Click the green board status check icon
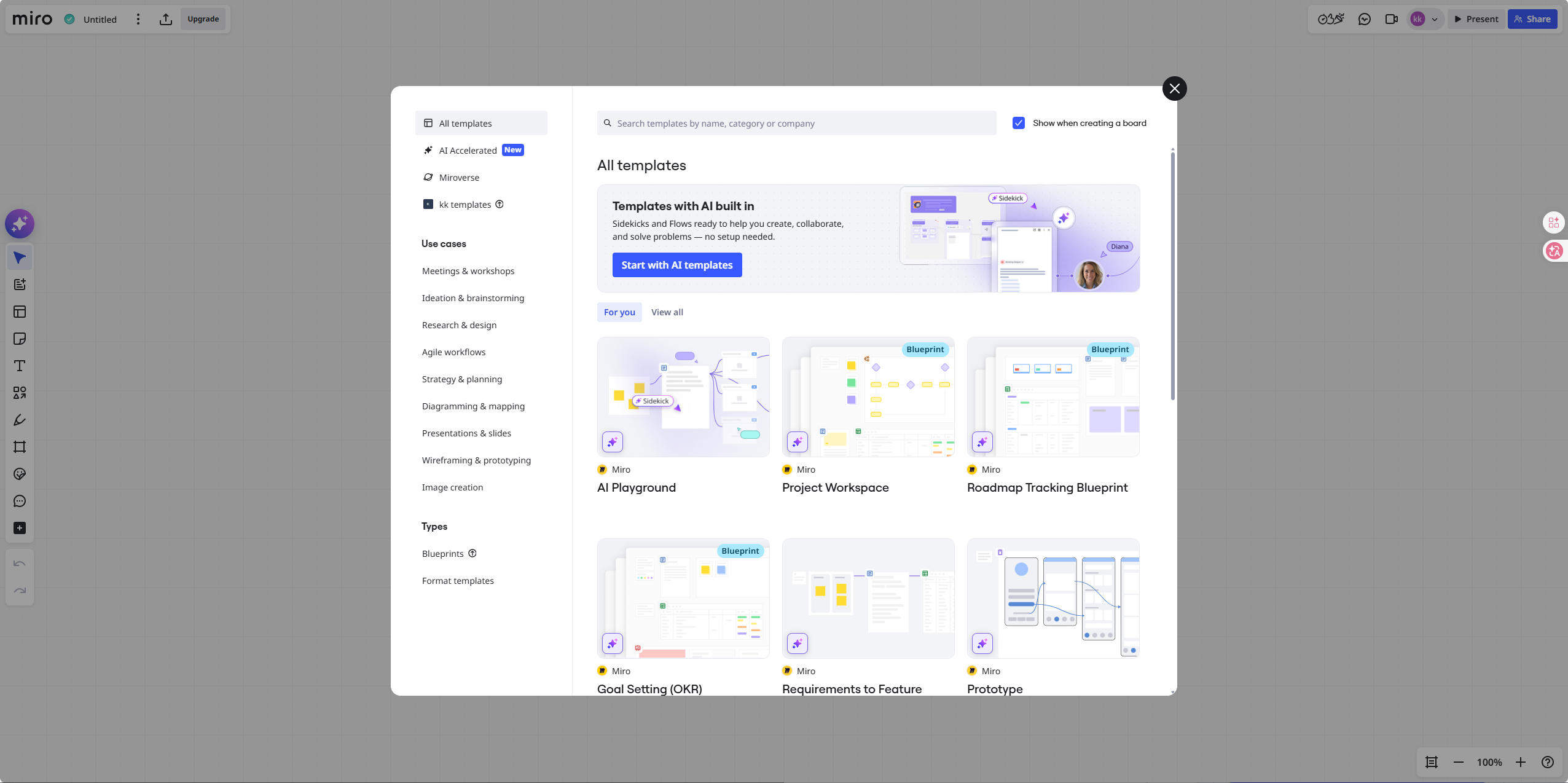Image resolution: width=1568 pixels, height=783 pixels. point(69,19)
